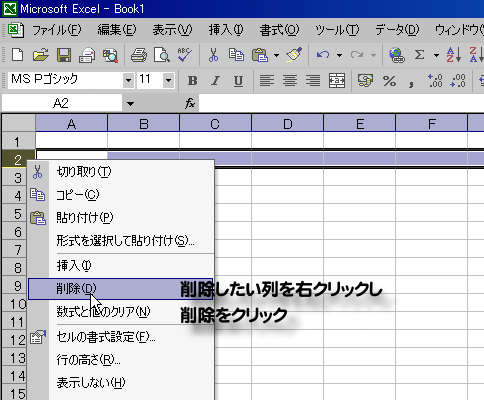Choose 表示しない(H) in context menu
This screenshot has height=400, width=484.
(121, 383)
